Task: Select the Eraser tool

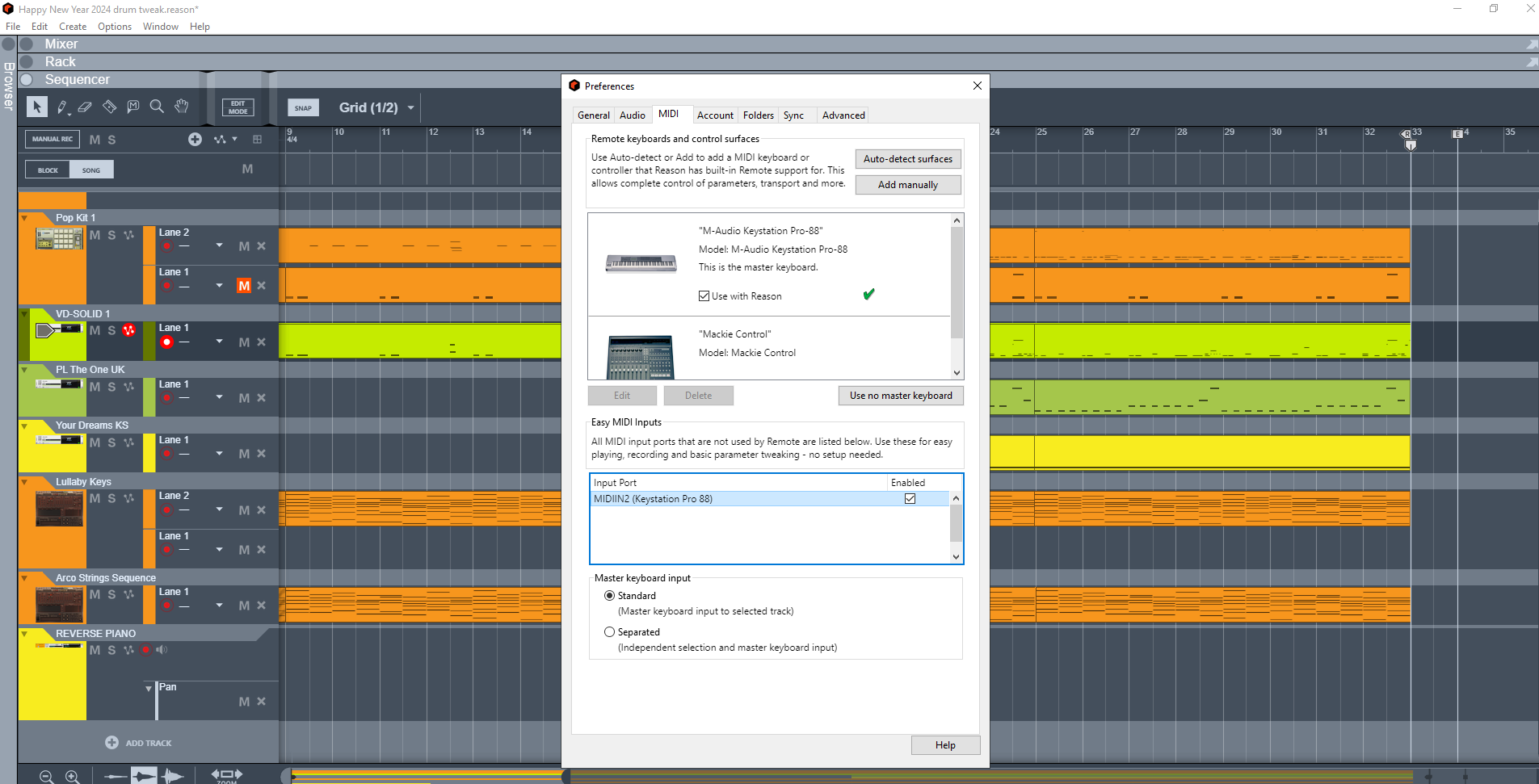Action: coord(85,107)
